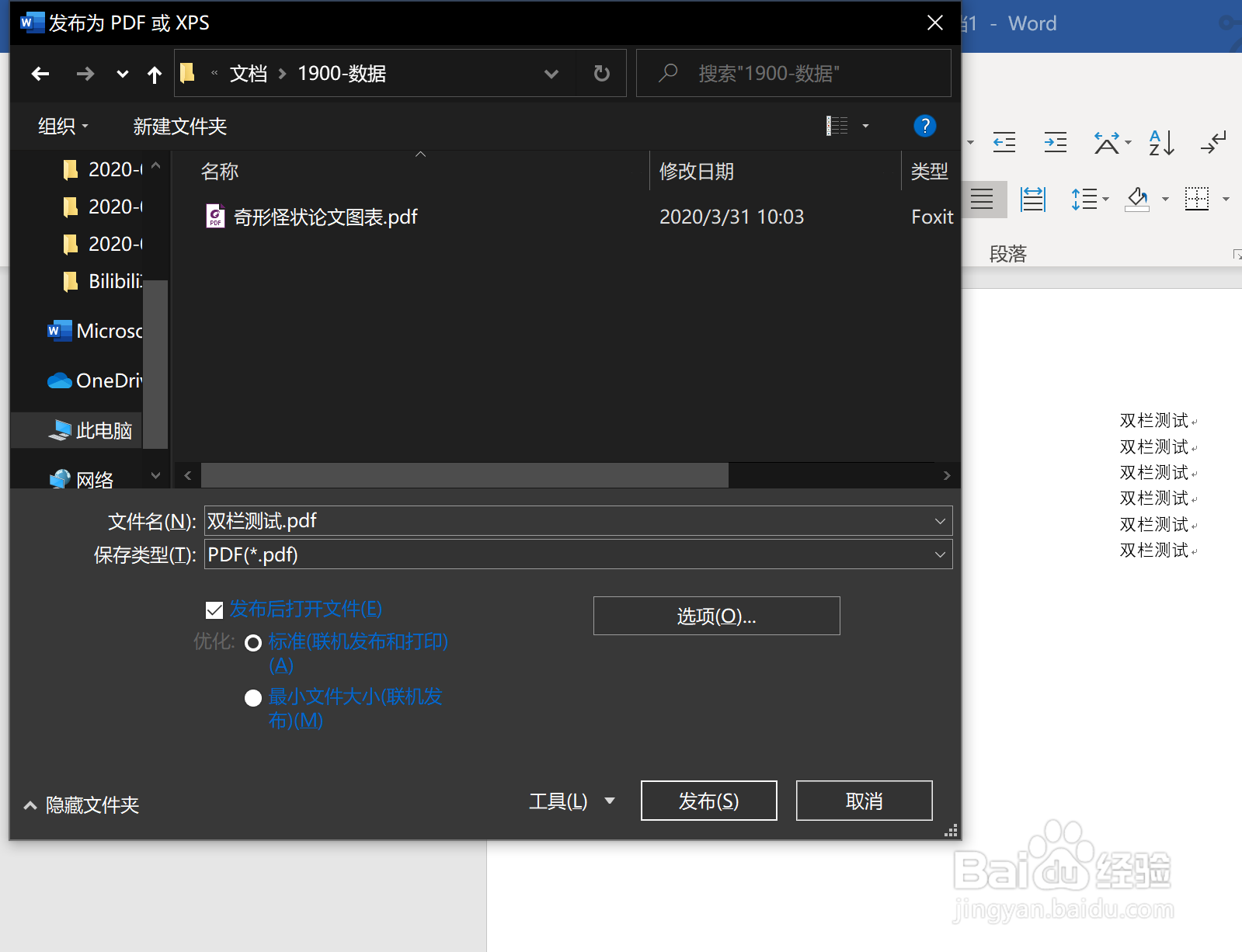Click the 取消 button

tap(864, 801)
